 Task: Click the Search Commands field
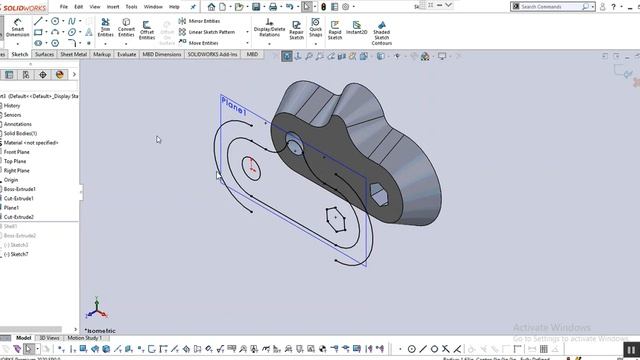[550, 7]
